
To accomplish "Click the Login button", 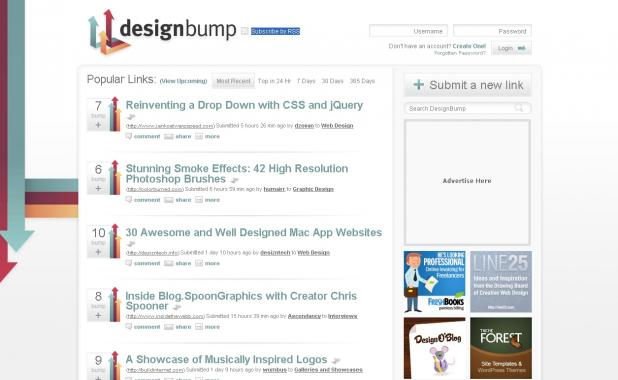I will point(511,48).
